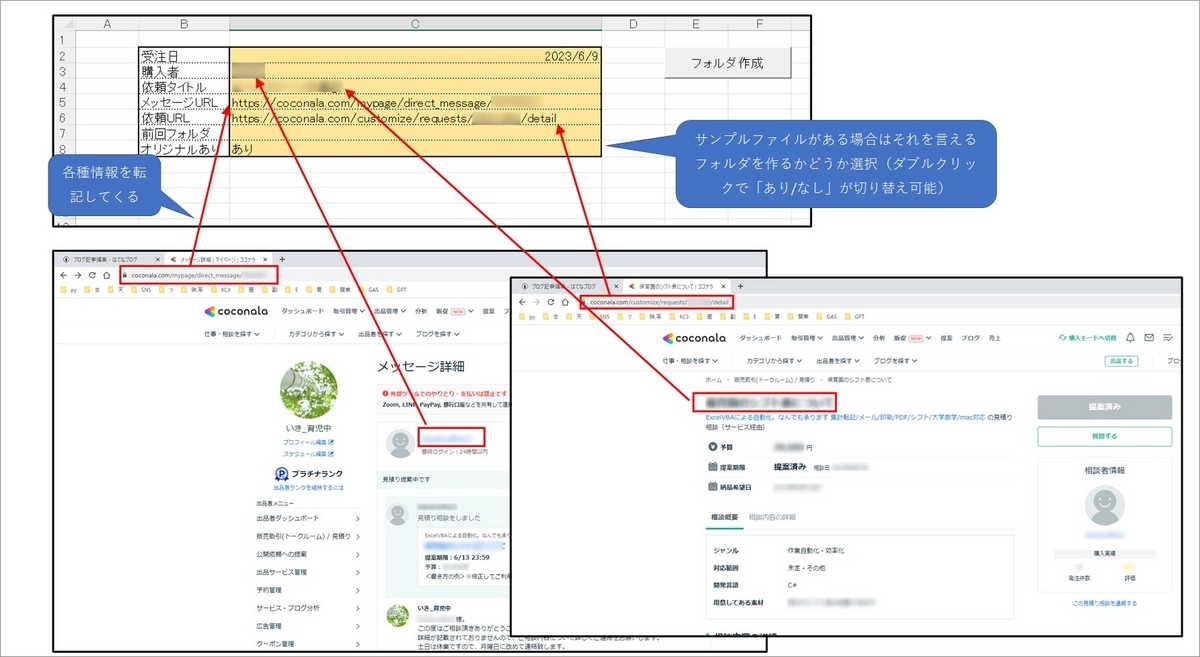Switch to 相談内容の詳細 tab

[772, 516]
